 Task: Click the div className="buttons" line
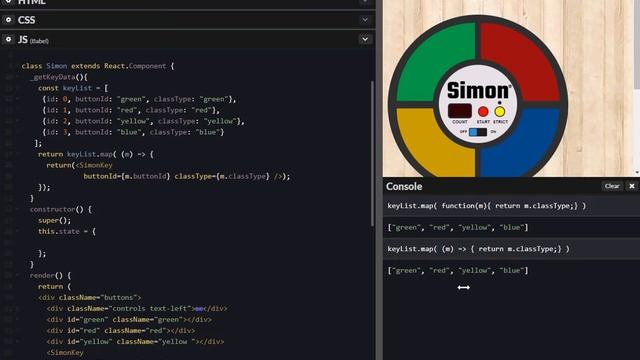pos(90,297)
